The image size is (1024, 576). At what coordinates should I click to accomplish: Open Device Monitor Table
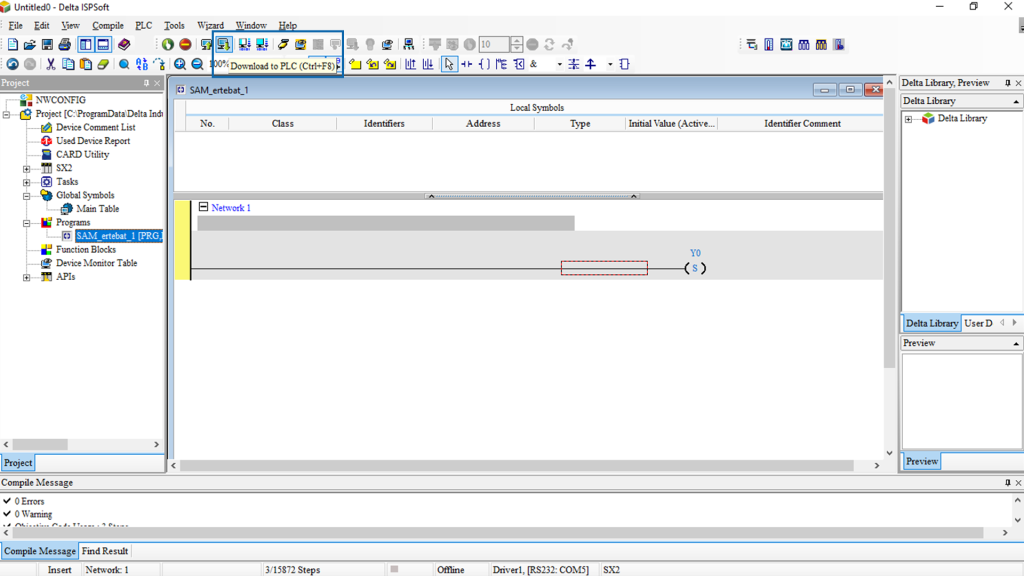click(97, 263)
